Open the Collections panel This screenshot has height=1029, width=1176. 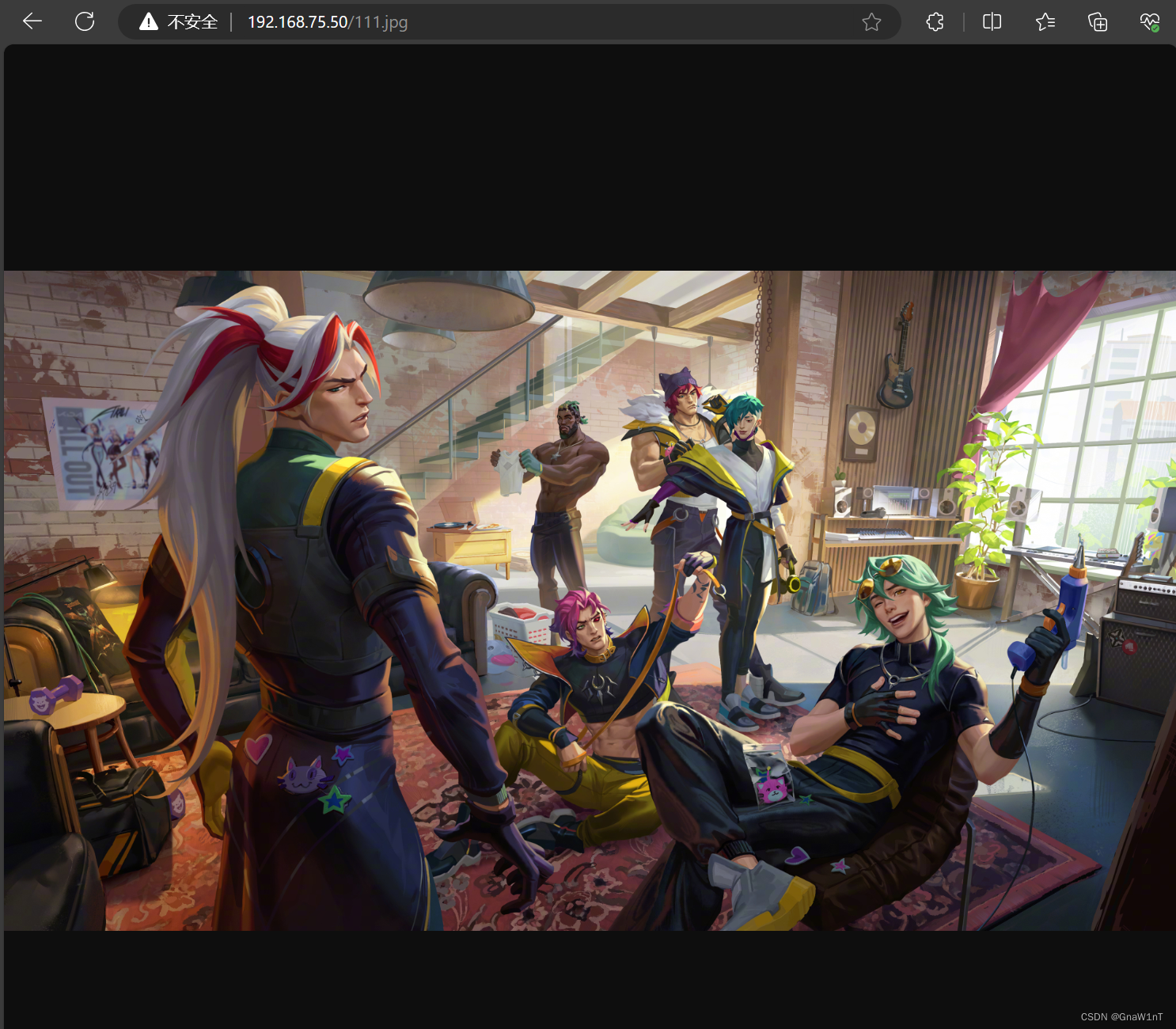click(1098, 22)
